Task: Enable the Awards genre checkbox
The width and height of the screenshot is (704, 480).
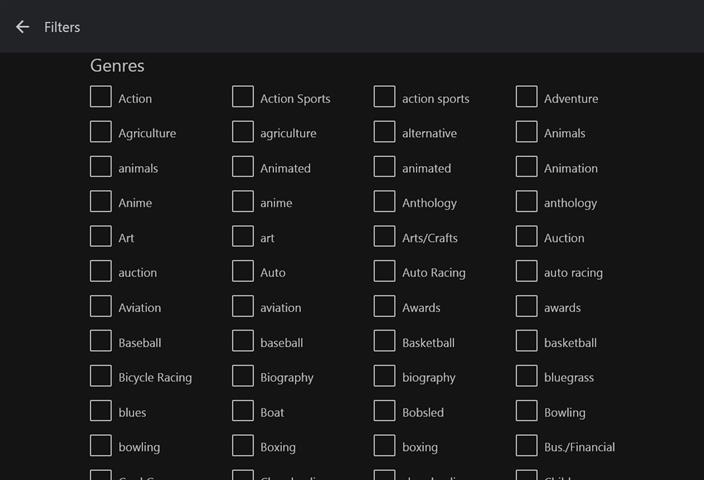Action: point(385,307)
